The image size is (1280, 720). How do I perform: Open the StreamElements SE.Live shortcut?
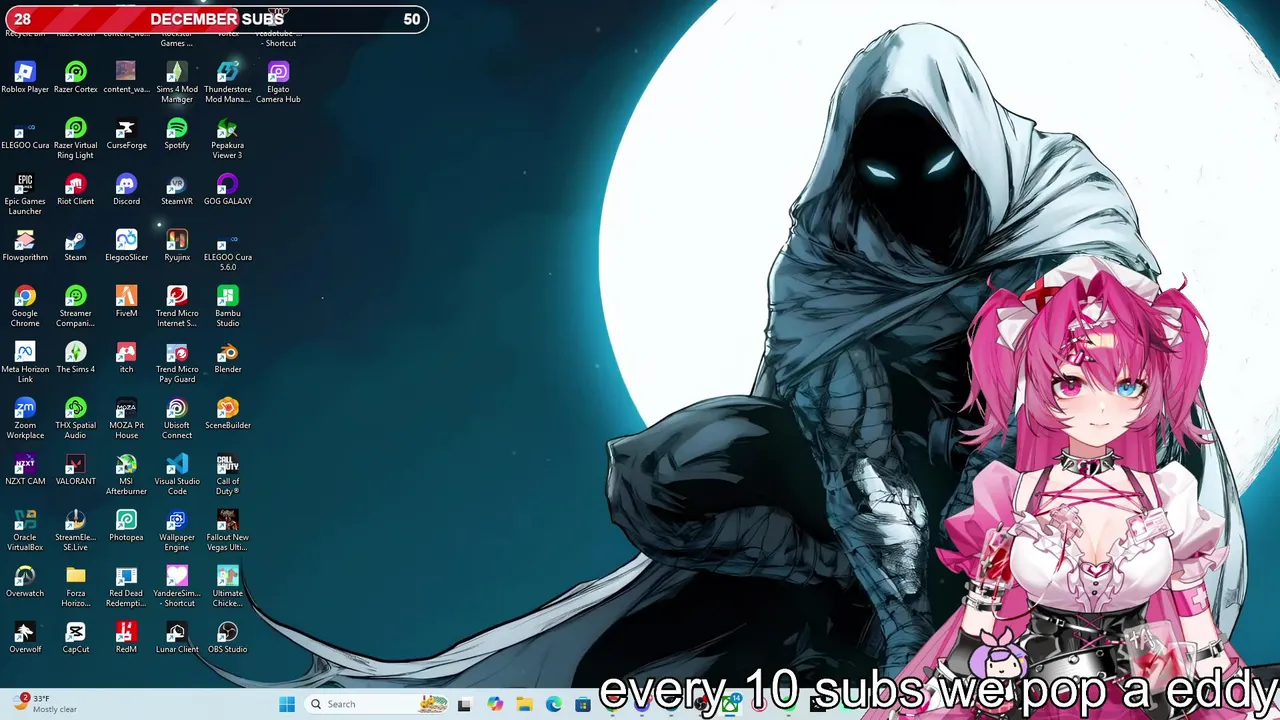point(76,530)
